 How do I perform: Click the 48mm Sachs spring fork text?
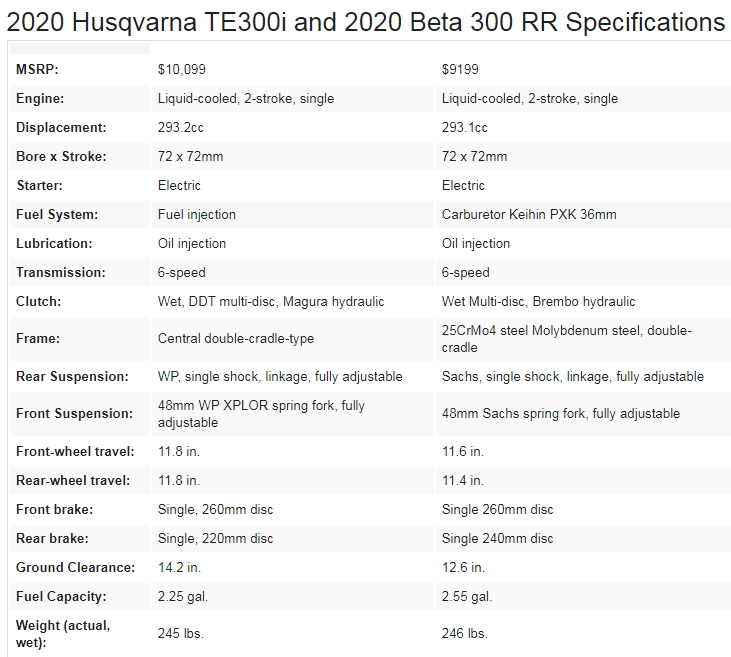[x=560, y=414]
